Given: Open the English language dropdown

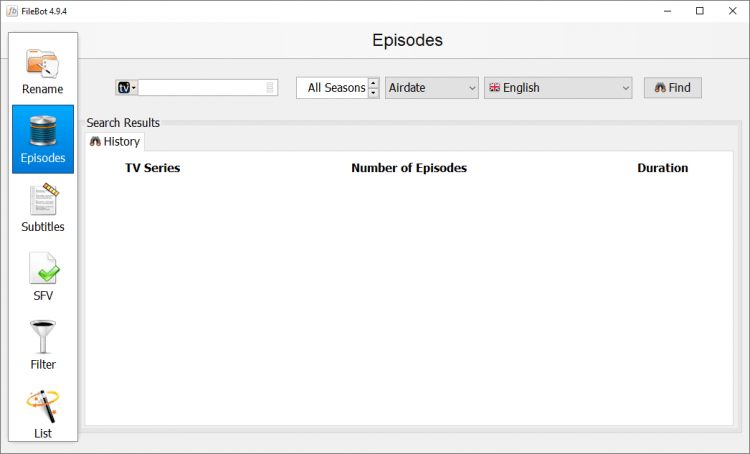Looking at the screenshot, I should click(558, 88).
